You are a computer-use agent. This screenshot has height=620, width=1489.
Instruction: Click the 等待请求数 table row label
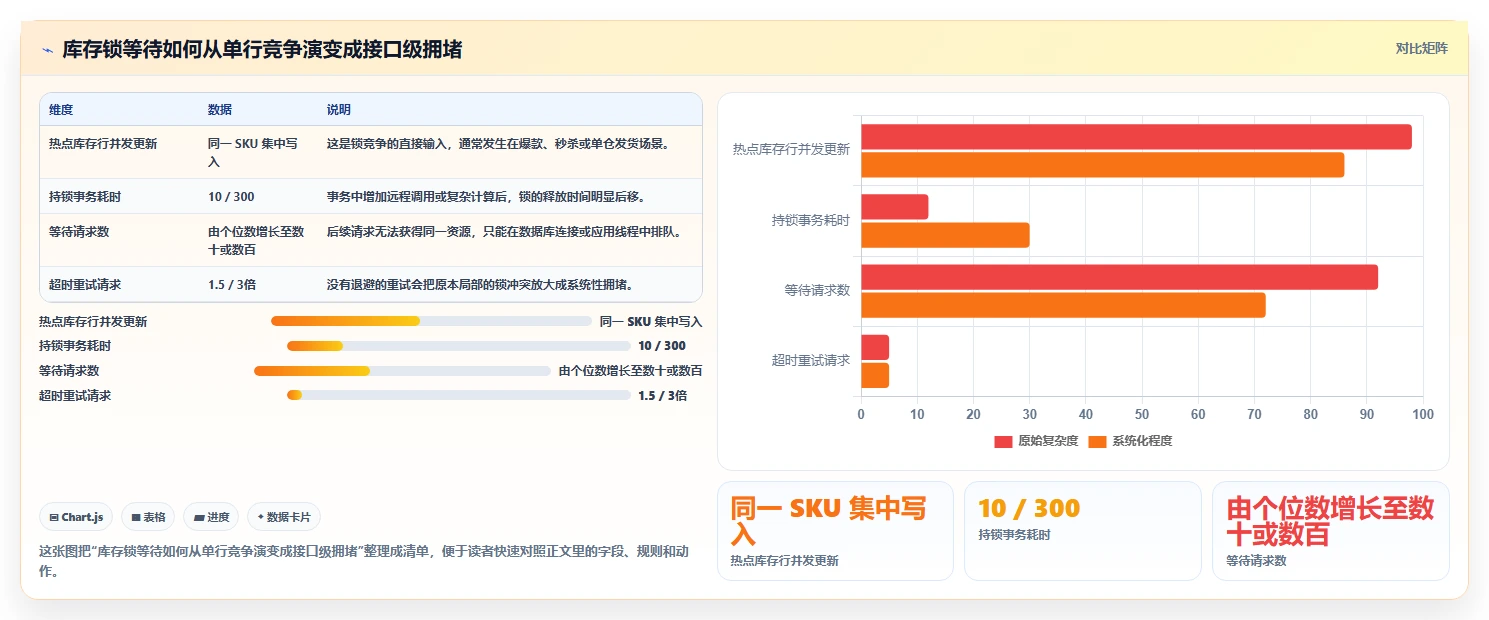coord(79,232)
